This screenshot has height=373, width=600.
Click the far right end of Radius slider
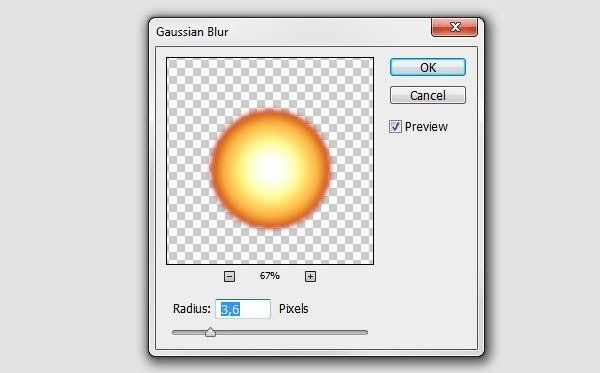tap(365, 333)
